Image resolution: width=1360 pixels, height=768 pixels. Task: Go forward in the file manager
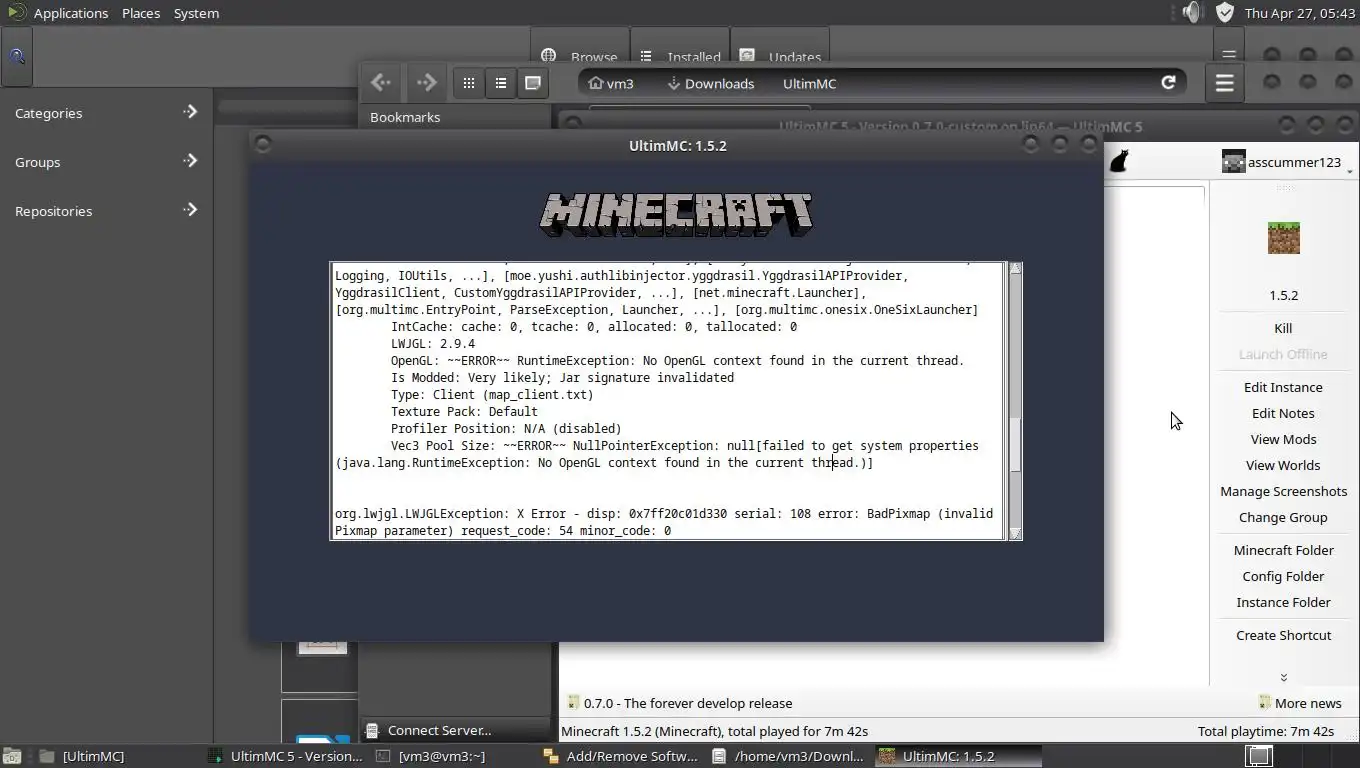pos(426,83)
